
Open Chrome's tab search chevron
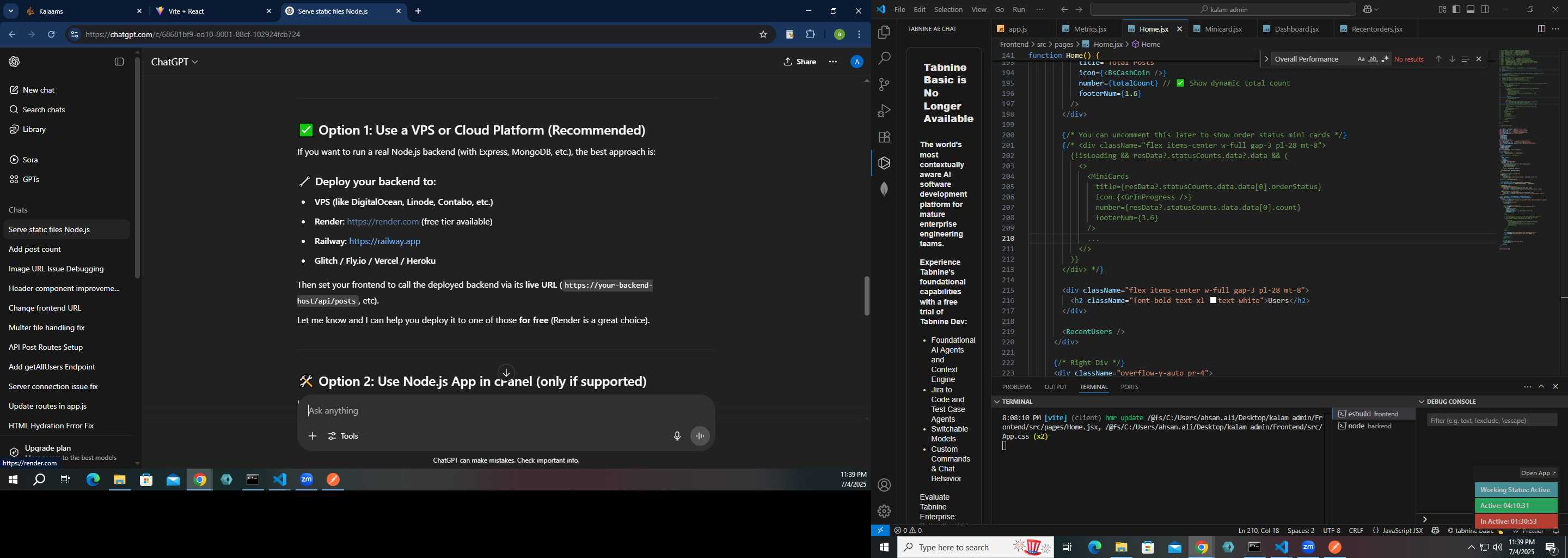click(x=11, y=11)
